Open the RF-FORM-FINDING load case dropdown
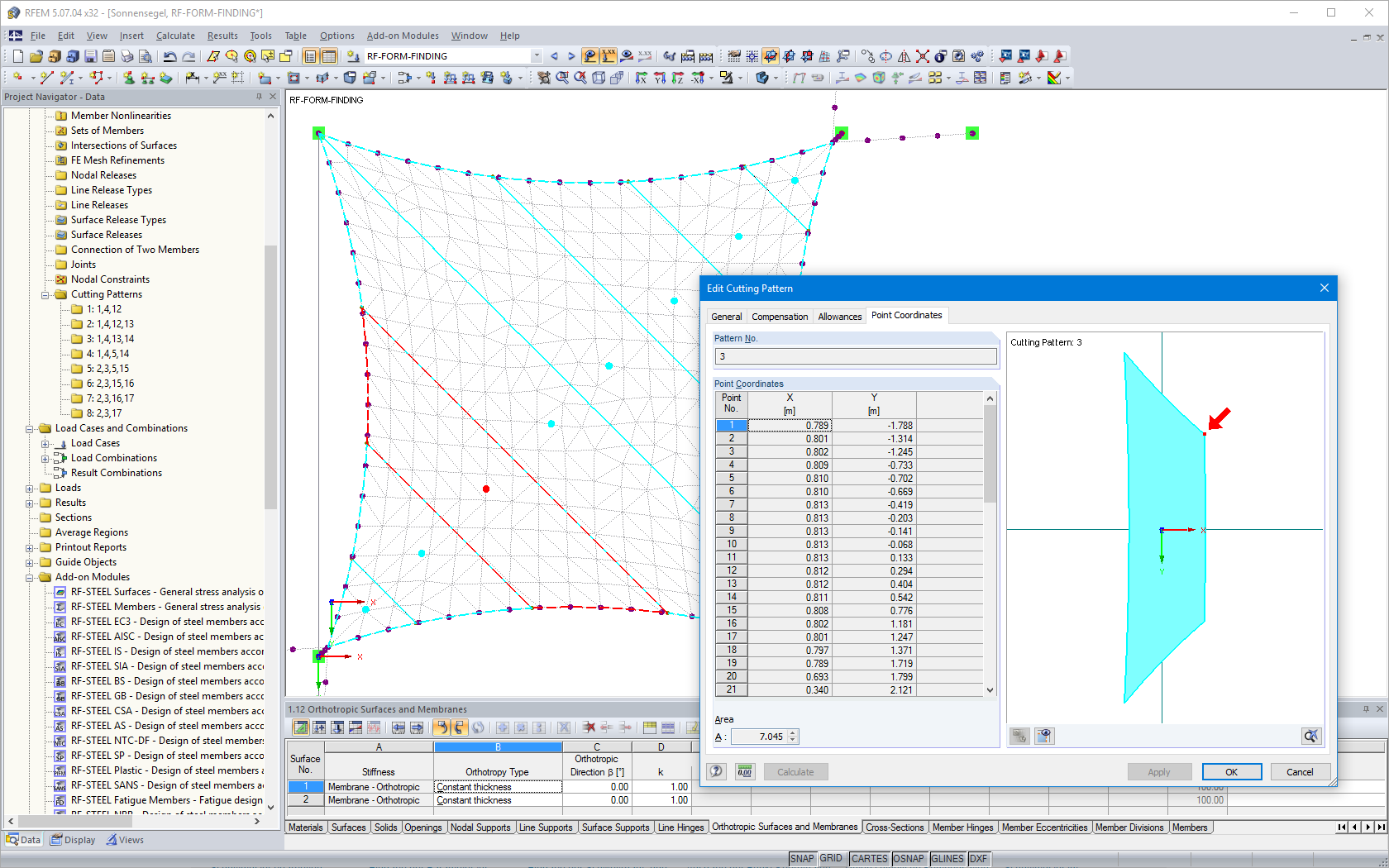The image size is (1389, 868). tap(536, 56)
